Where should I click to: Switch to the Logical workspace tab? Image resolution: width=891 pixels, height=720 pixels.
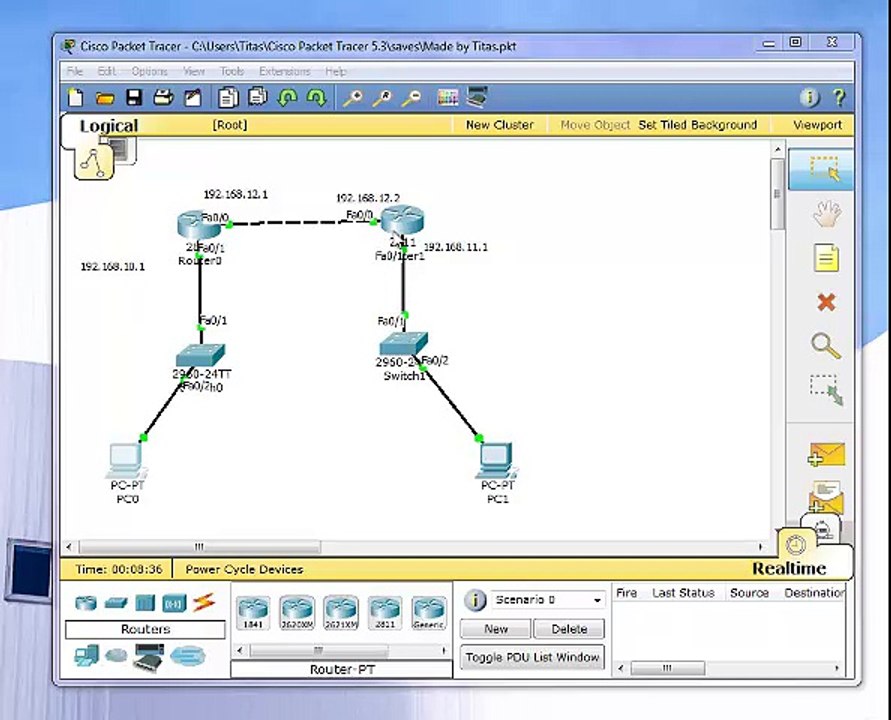point(109,126)
